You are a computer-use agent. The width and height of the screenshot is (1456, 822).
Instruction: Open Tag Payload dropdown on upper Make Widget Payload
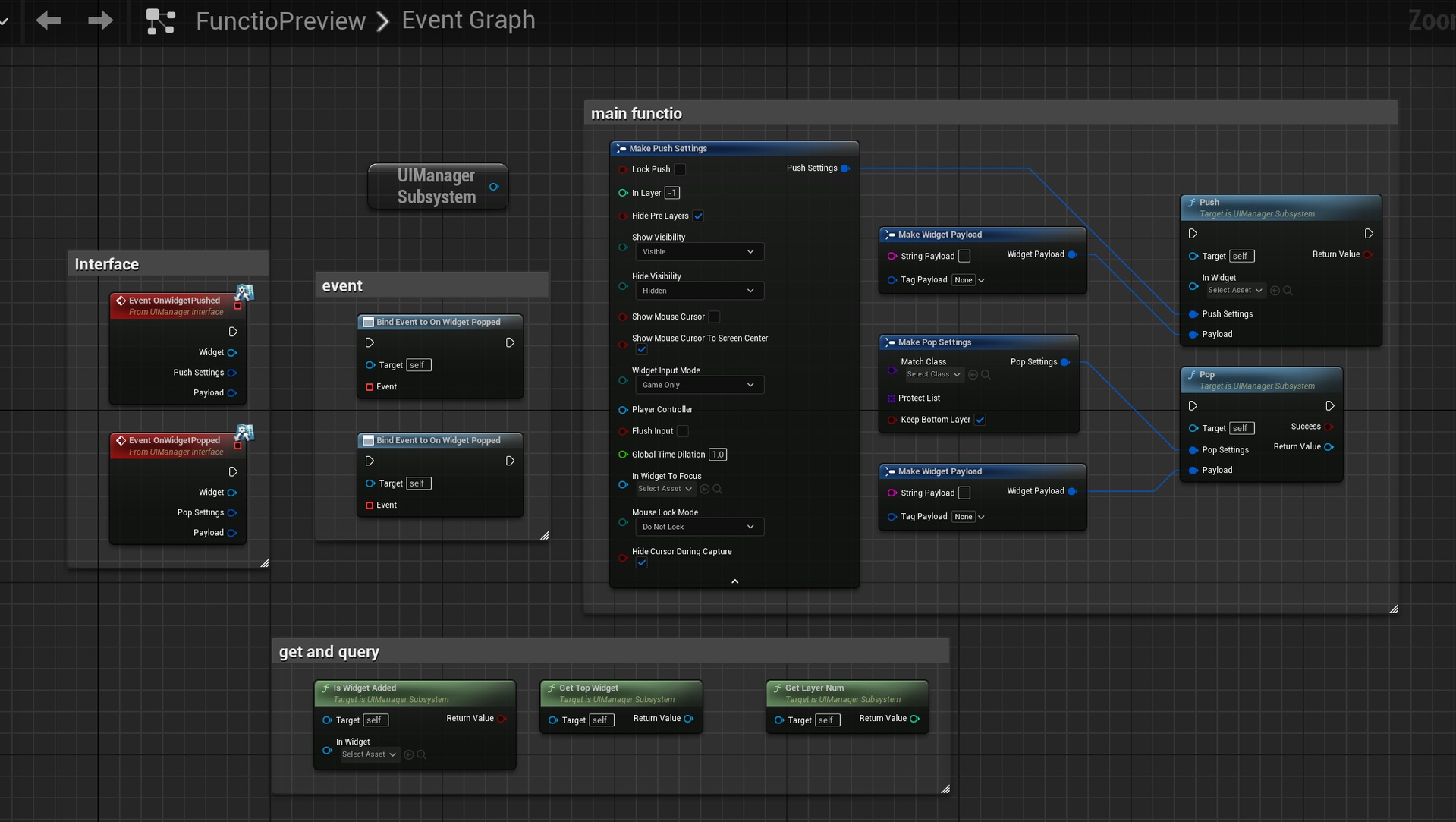pyautogui.click(x=969, y=280)
